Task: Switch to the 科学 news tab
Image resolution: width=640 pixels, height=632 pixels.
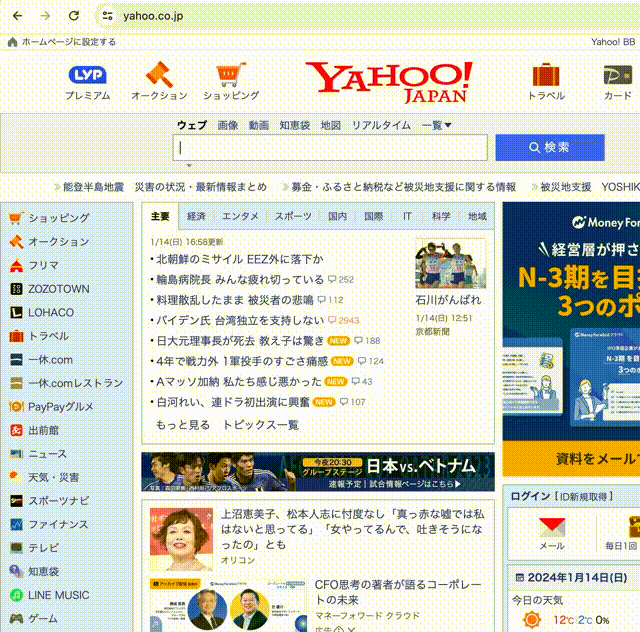Action: click(441, 216)
